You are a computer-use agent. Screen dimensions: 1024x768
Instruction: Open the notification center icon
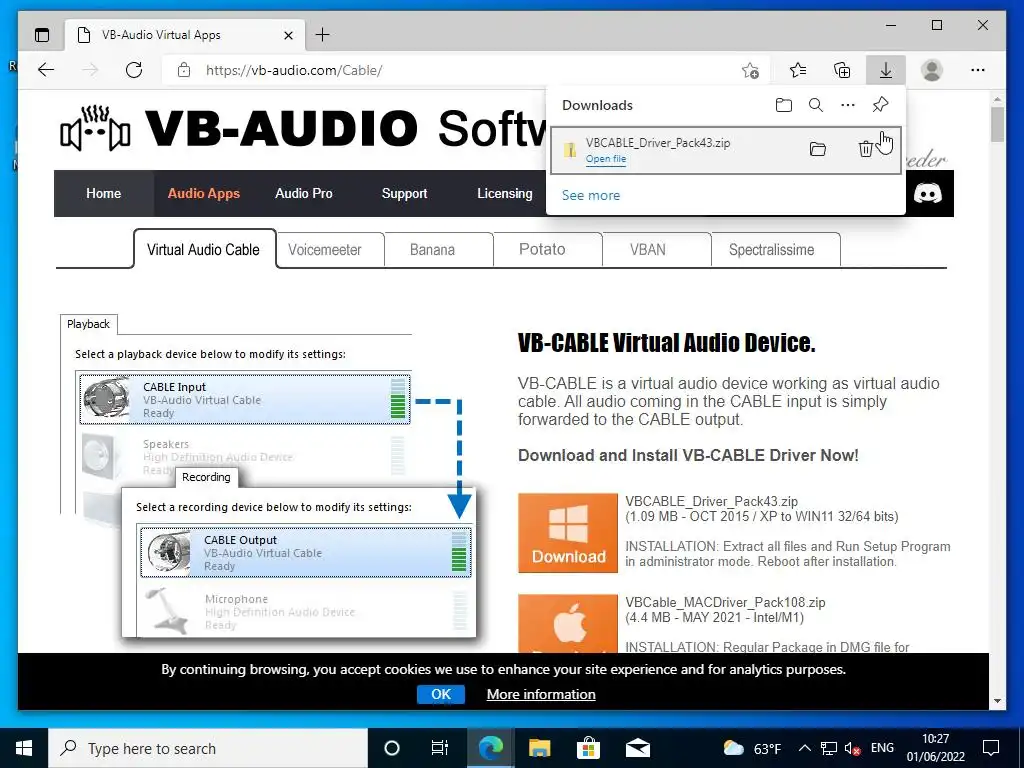tap(991, 748)
